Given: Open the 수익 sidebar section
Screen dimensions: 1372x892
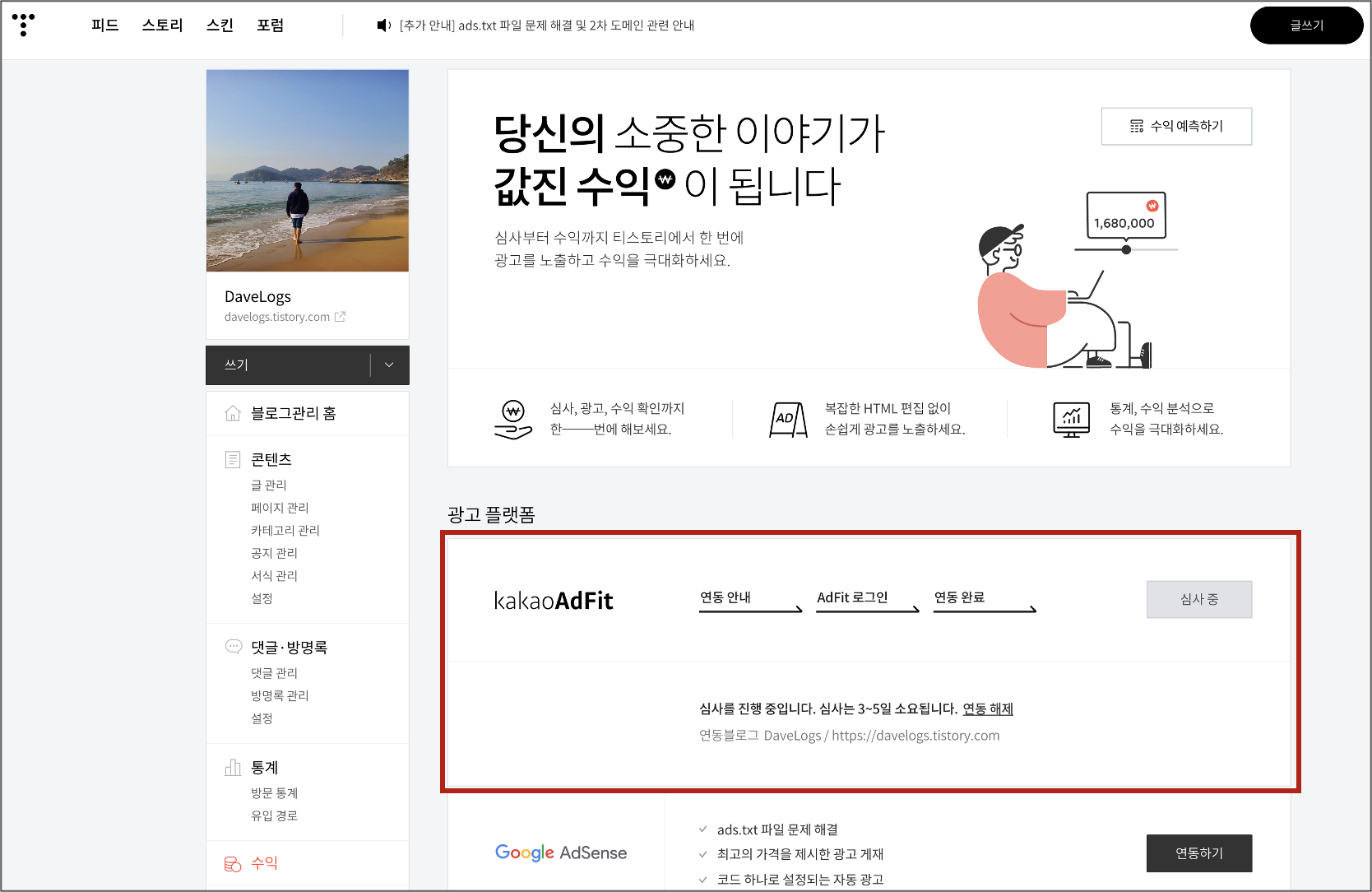Looking at the screenshot, I should [x=264, y=862].
